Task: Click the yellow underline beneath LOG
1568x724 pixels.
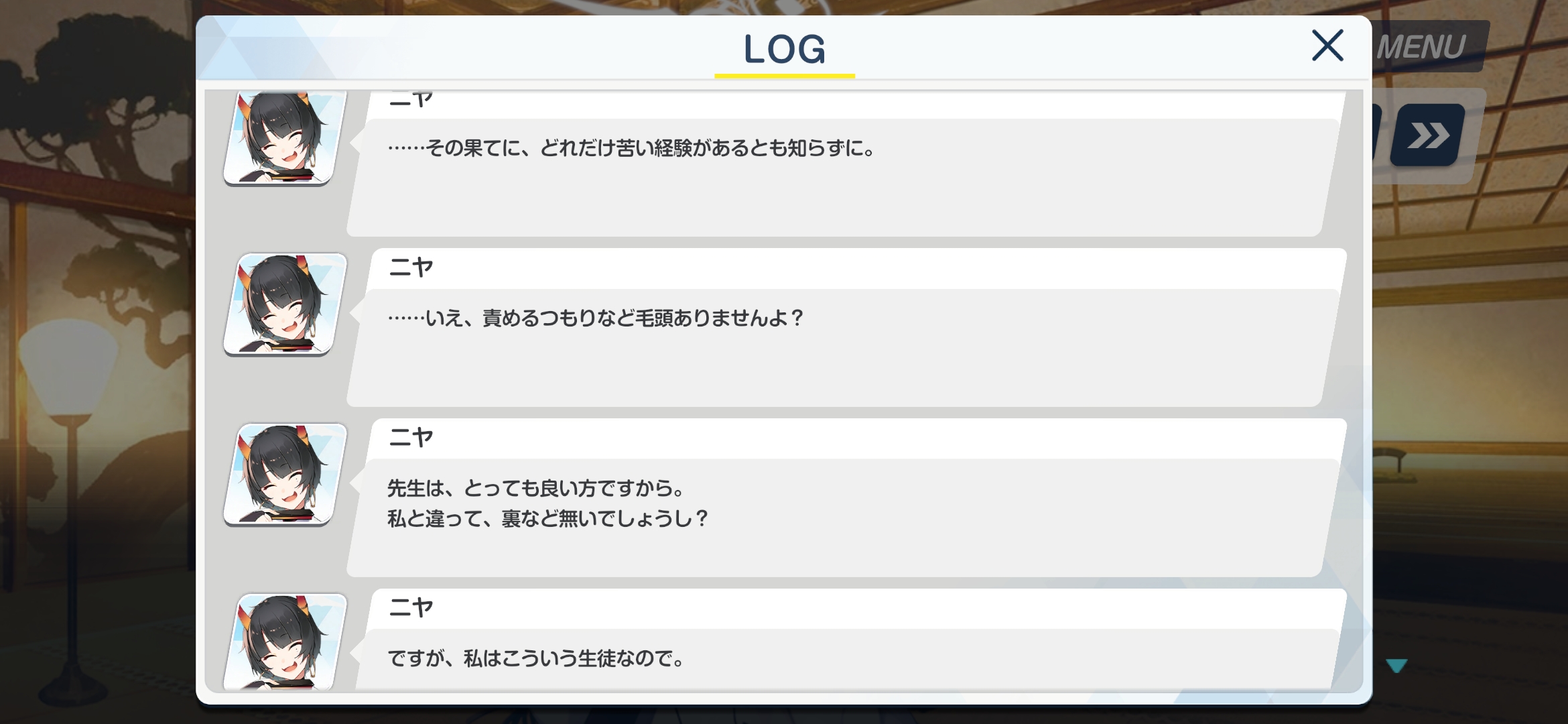Action: pyautogui.click(x=785, y=76)
